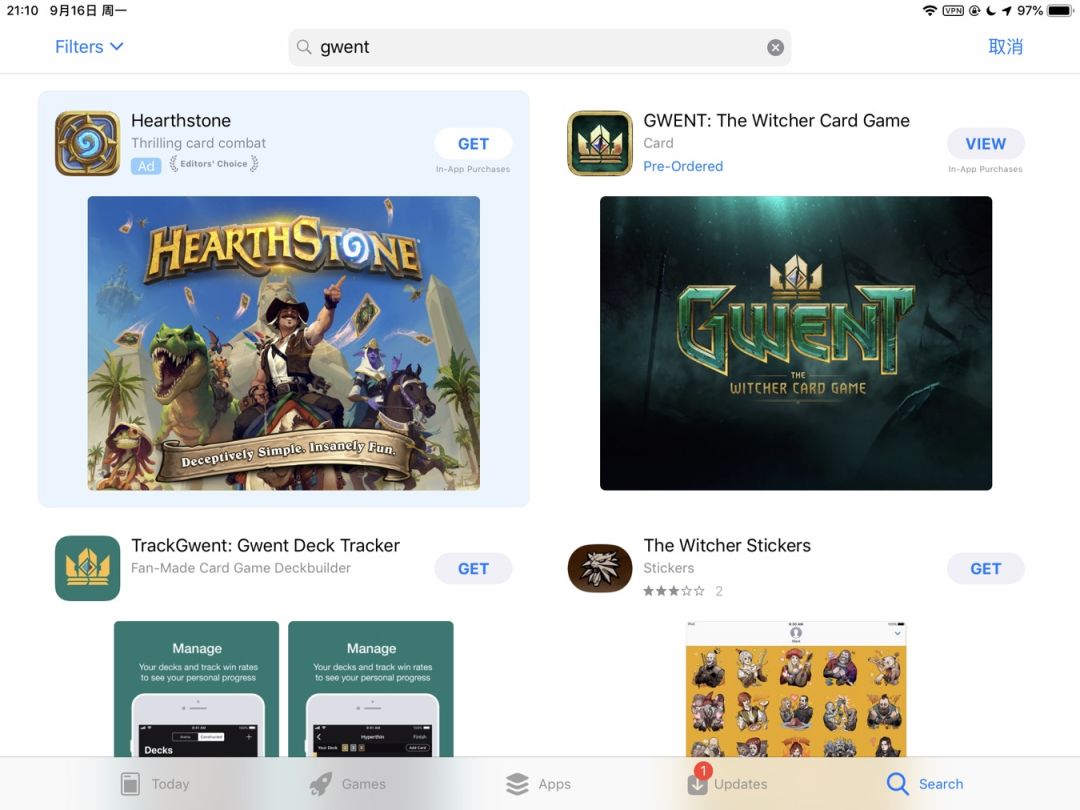Tap the GWENT: The Witcher Card Game title

click(777, 121)
